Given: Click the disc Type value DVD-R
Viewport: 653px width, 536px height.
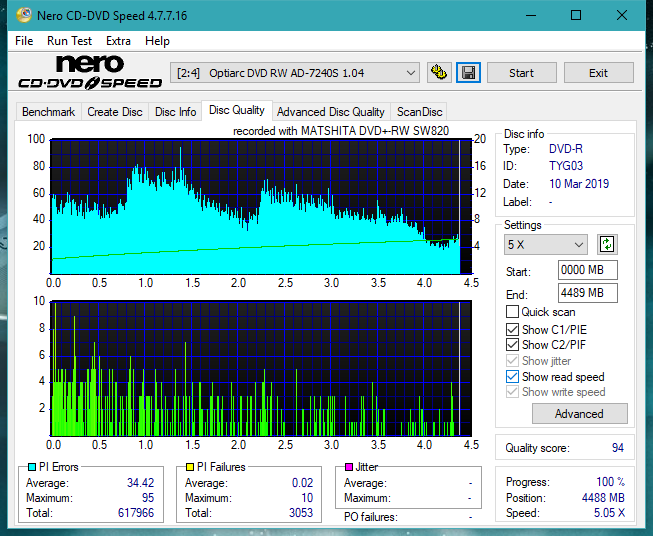Looking at the screenshot, I should click(566, 149).
